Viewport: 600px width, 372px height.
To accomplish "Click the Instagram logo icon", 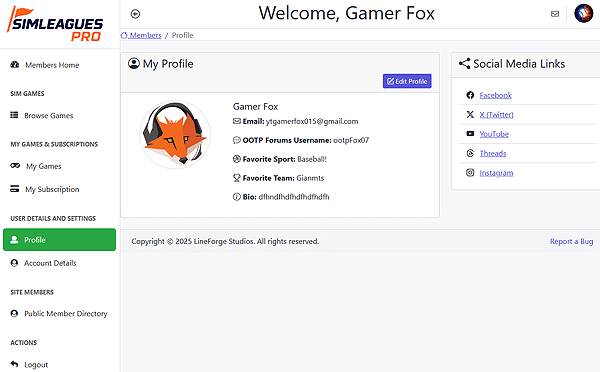I will coord(470,173).
